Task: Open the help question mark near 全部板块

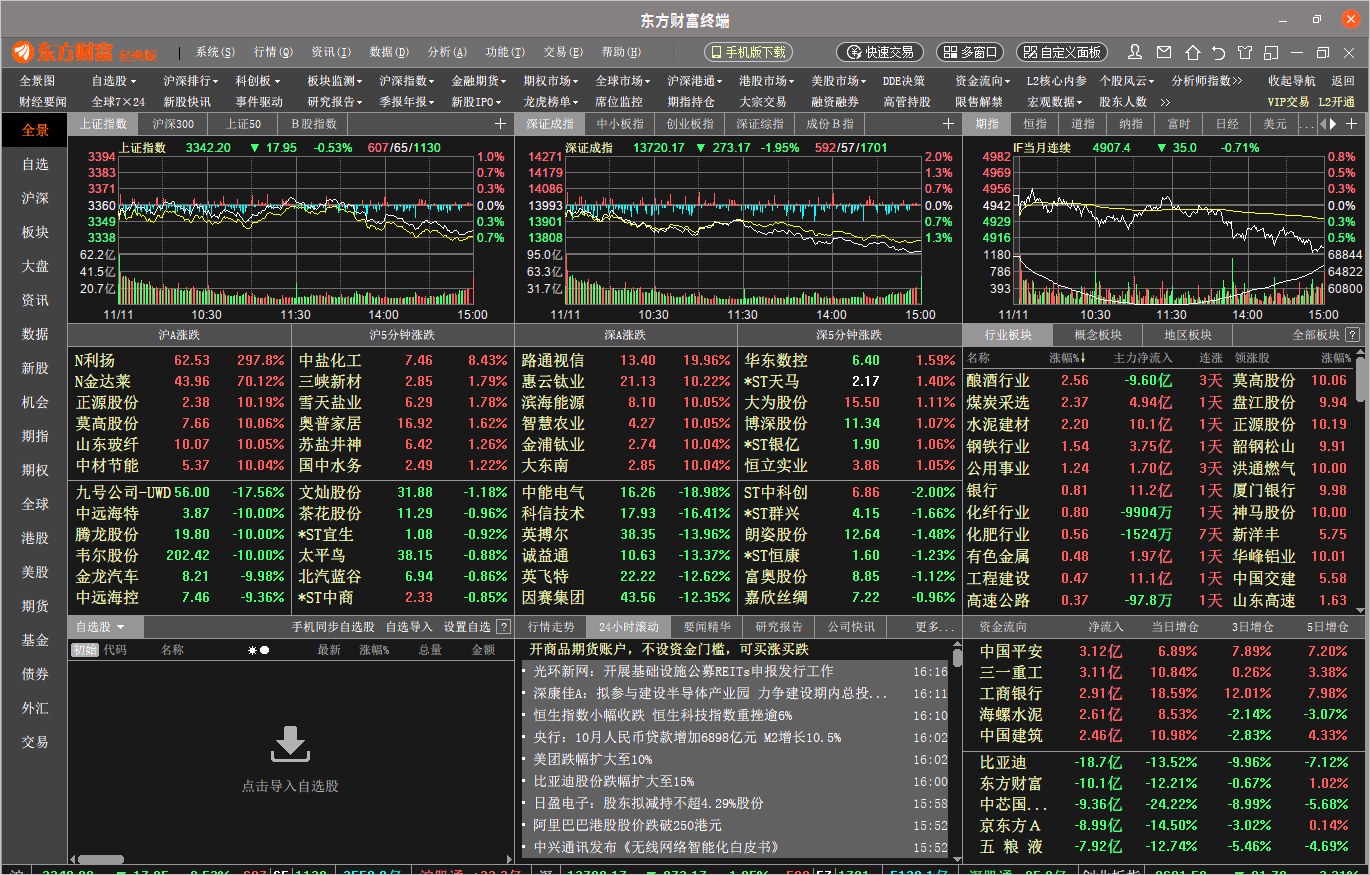Action: [x=1353, y=335]
